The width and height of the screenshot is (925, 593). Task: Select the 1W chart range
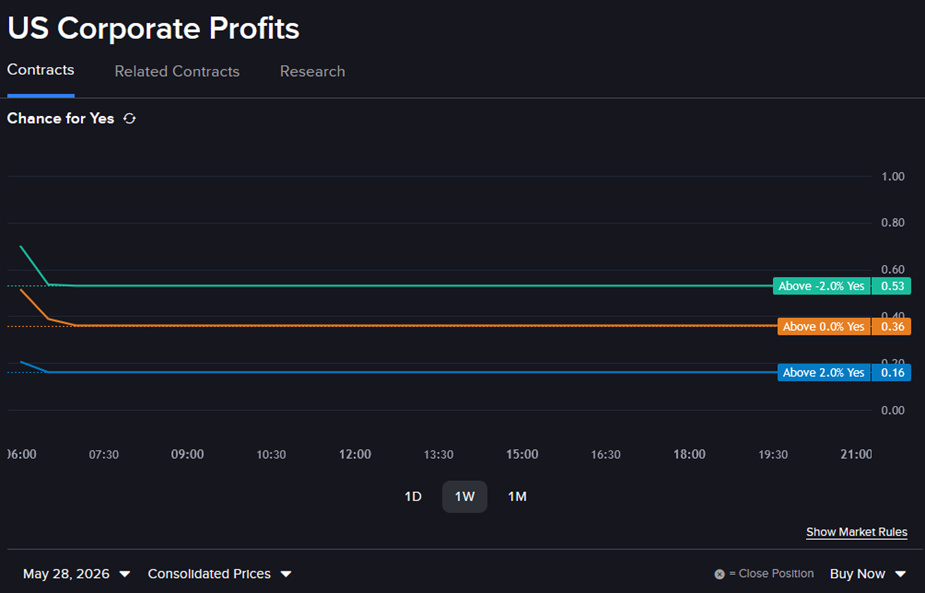pyautogui.click(x=465, y=497)
